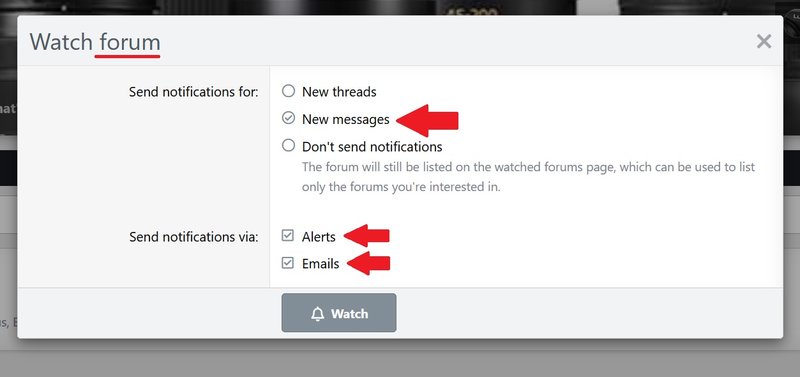Select the New threads radio button
Image resolution: width=800 pixels, height=377 pixels.
pos(289,91)
